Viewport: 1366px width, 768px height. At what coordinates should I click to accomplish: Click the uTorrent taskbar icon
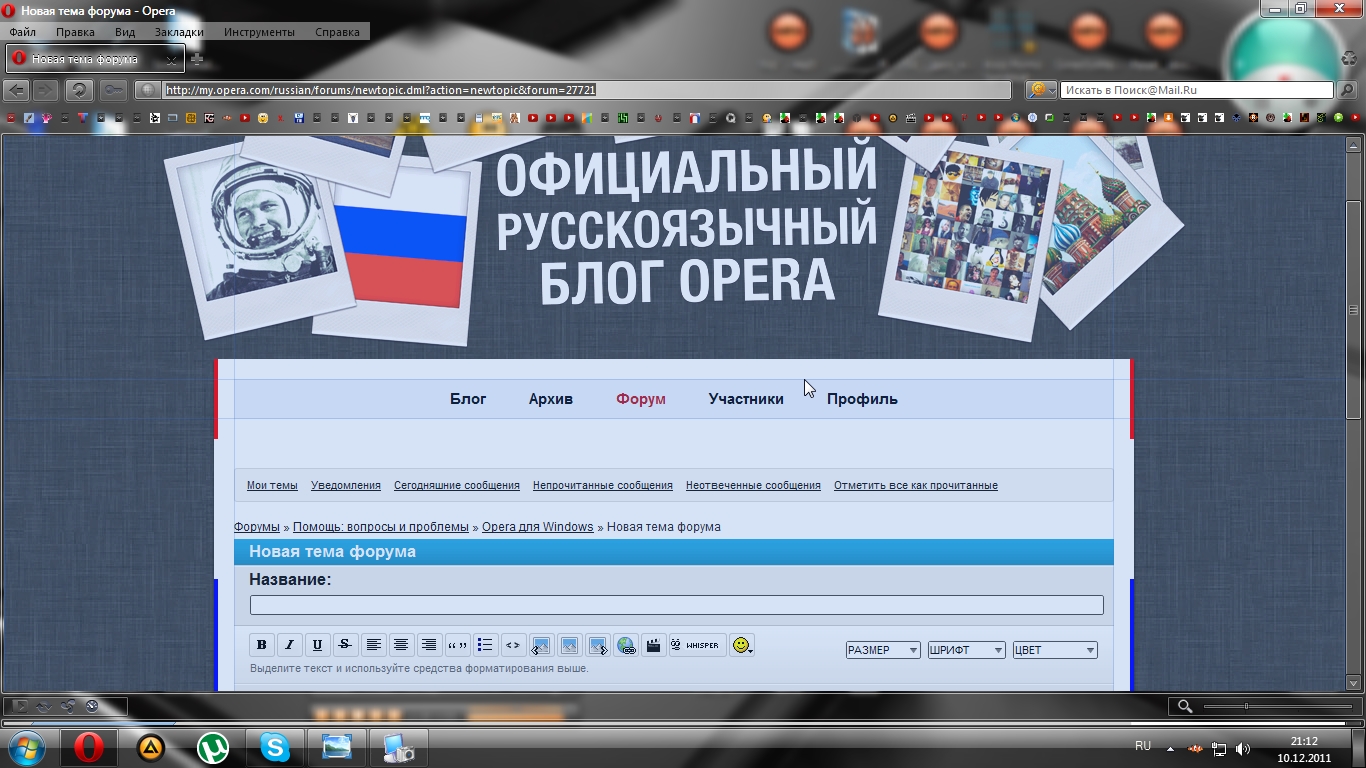click(x=212, y=747)
